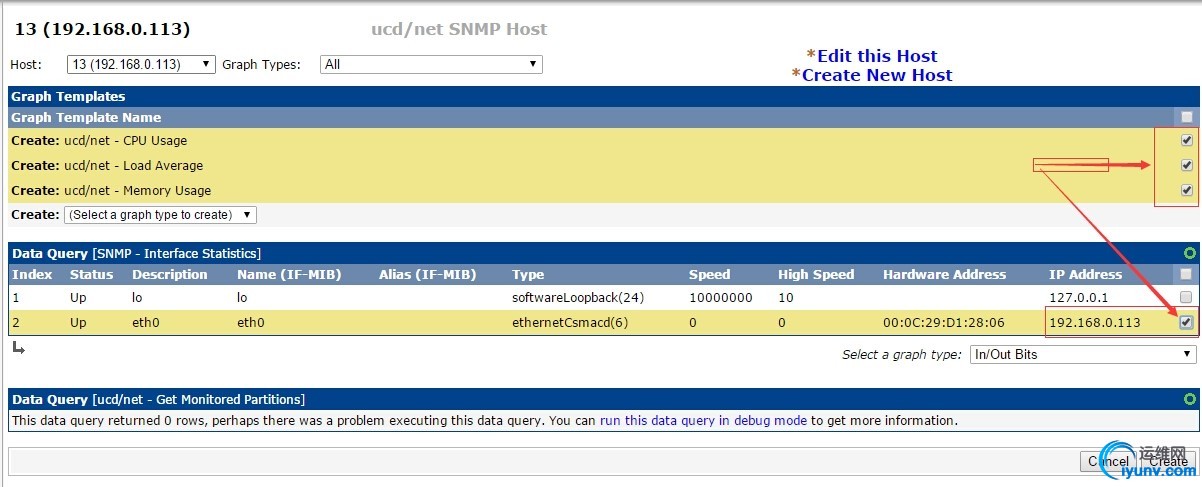Click the Create button

[1168, 461]
